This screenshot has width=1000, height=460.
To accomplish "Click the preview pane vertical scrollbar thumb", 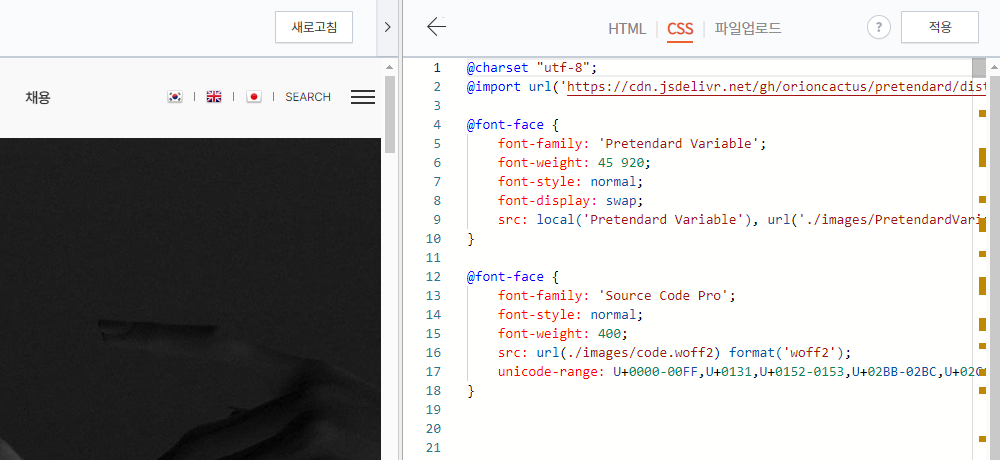I will (390, 114).
